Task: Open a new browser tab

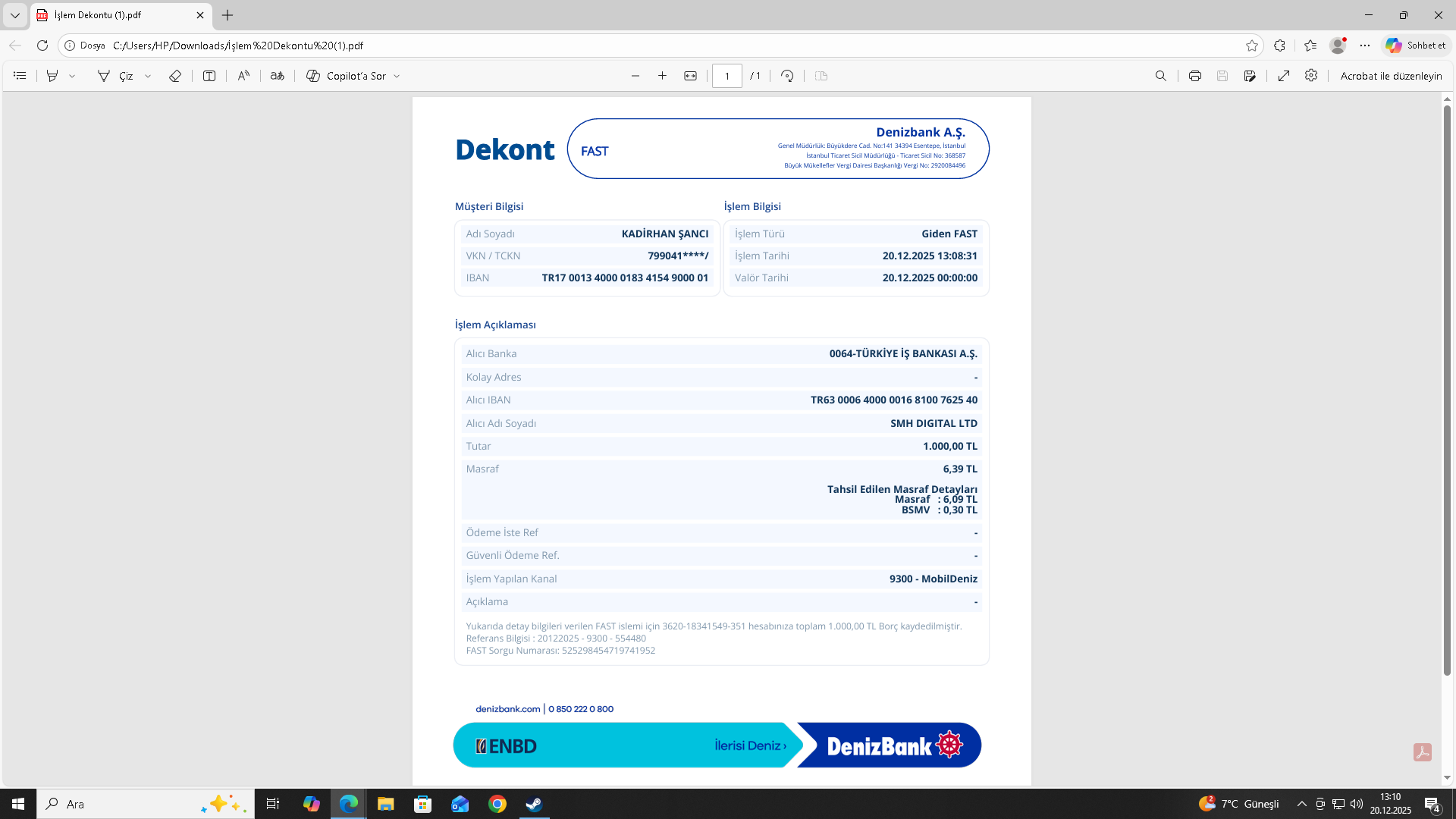Action: pyautogui.click(x=227, y=15)
